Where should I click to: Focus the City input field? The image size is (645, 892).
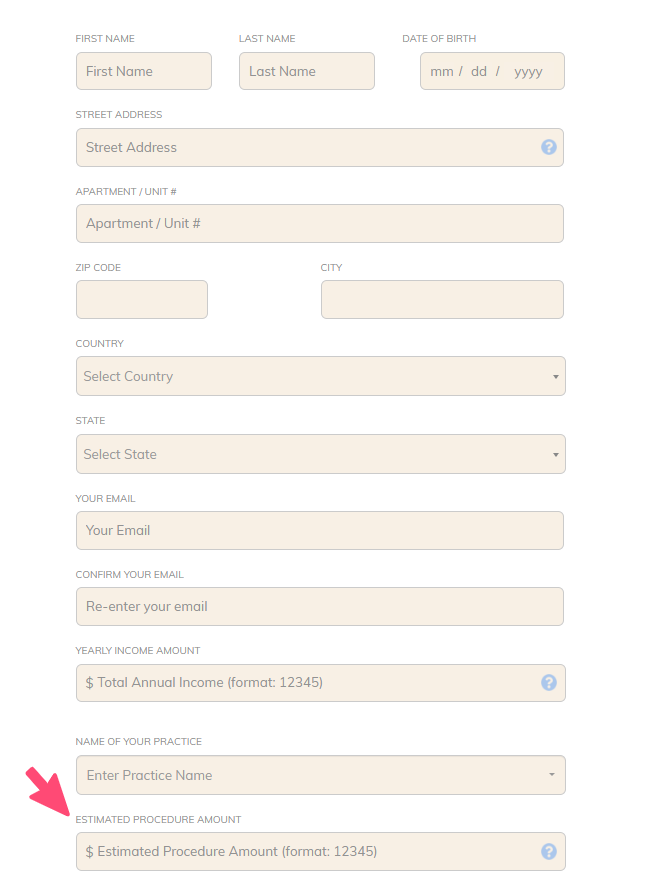442,299
